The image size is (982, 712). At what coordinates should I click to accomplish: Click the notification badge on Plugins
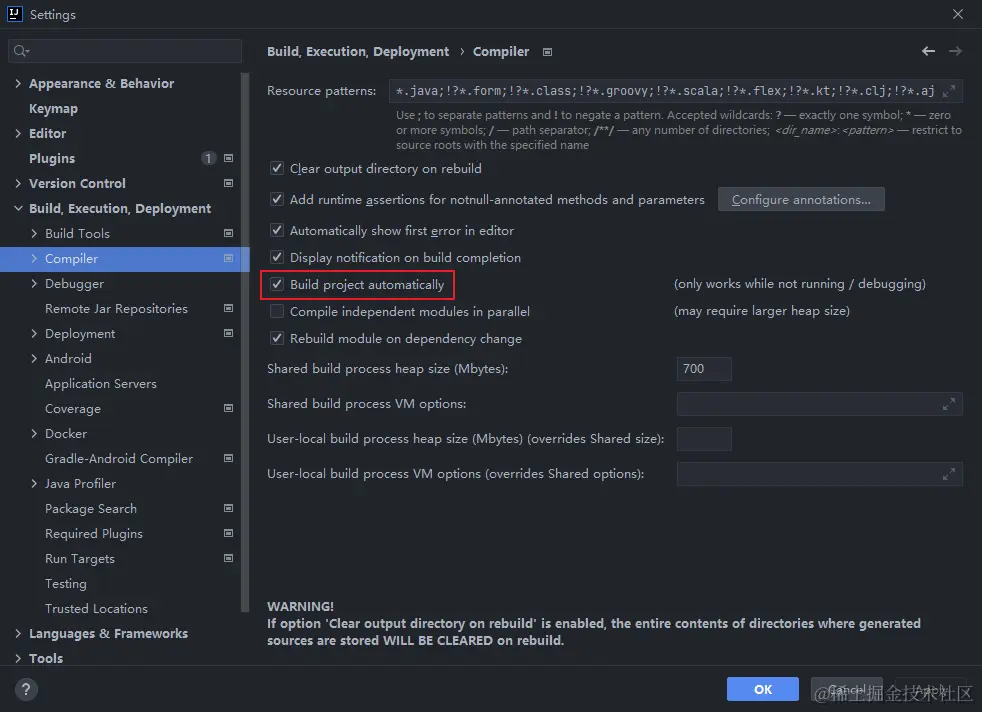click(x=208, y=158)
